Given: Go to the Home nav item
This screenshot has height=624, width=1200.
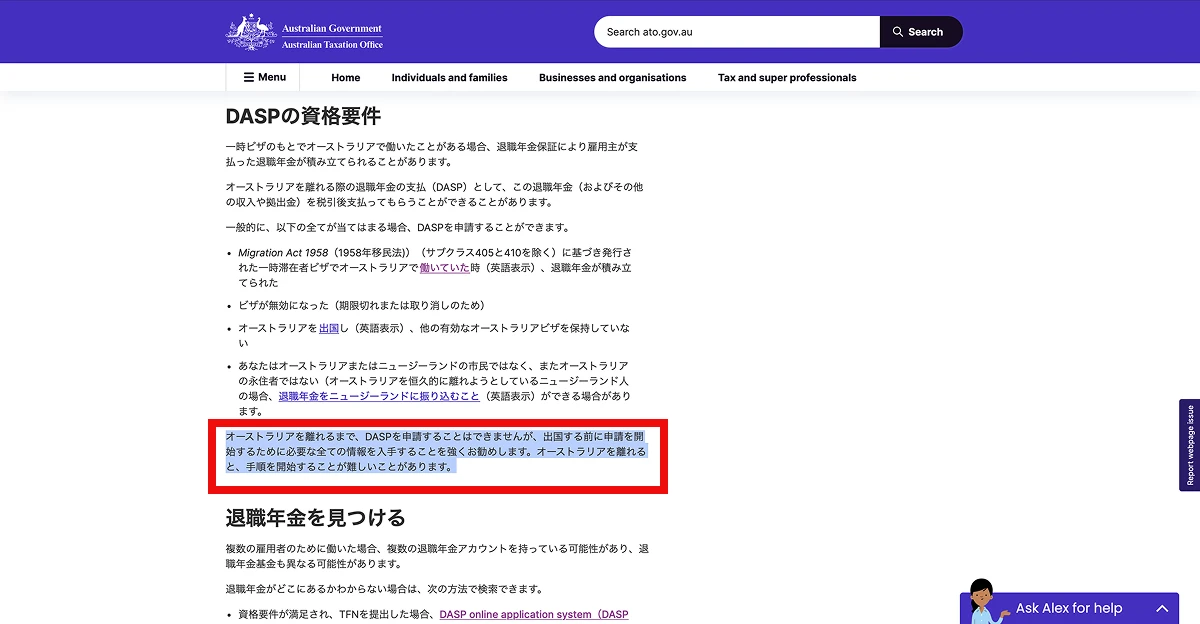Looking at the screenshot, I should [345, 77].
